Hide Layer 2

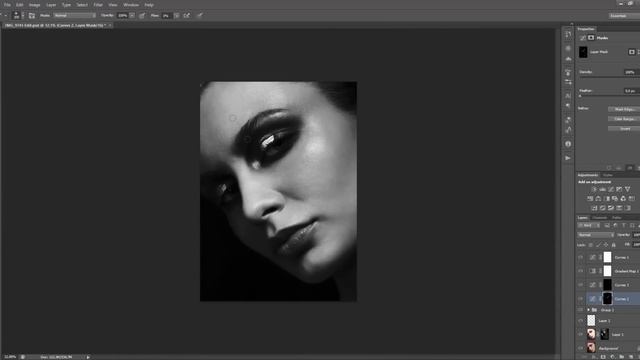pyautogui.click(x=581, y=321)
